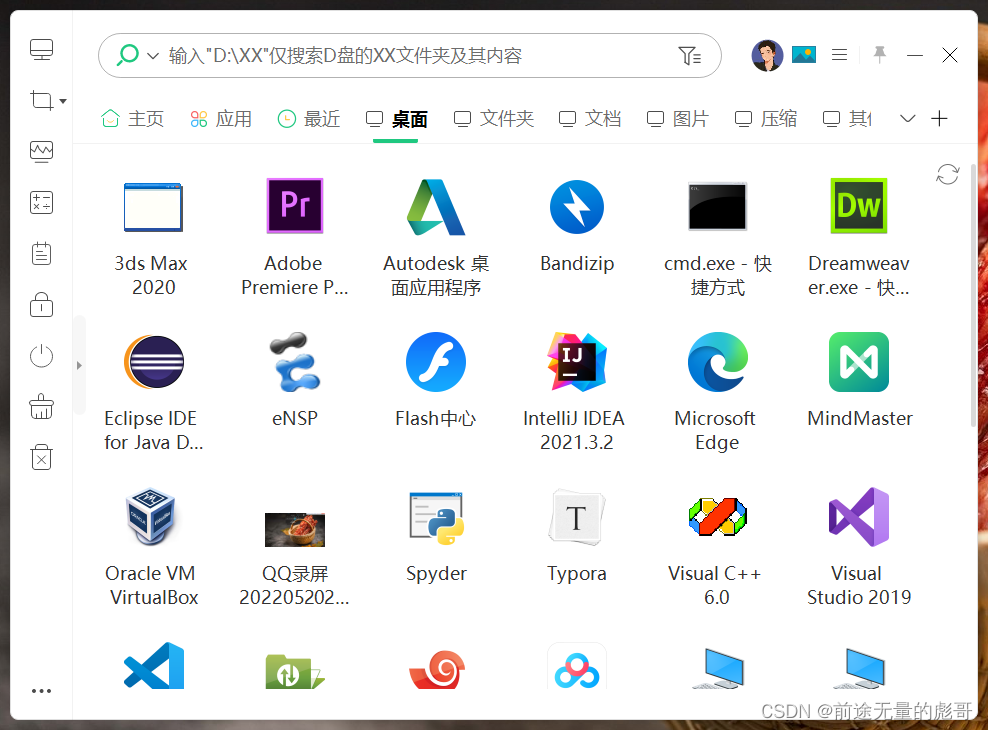Viewport: 988px width, 730px height.
Task: Launch the eNSP application icon
Action: pyautogui.click(x=295, y=362)
